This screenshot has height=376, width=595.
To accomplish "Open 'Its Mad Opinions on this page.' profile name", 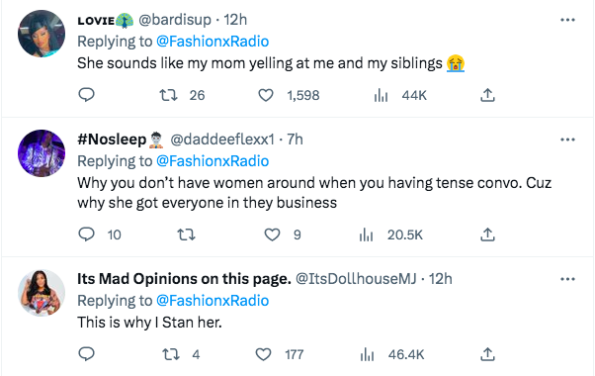I will pyautogui.click(x=184, y=279).
